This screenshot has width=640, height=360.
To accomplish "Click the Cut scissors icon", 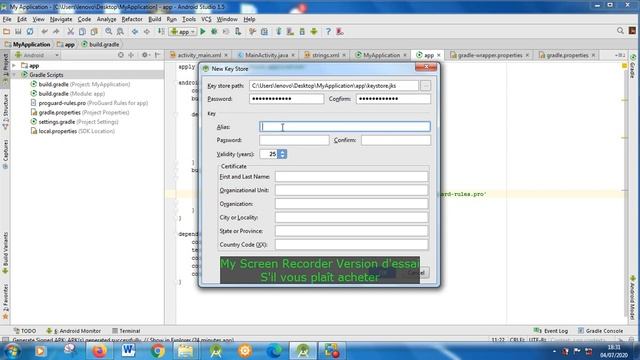I will 70,31.
